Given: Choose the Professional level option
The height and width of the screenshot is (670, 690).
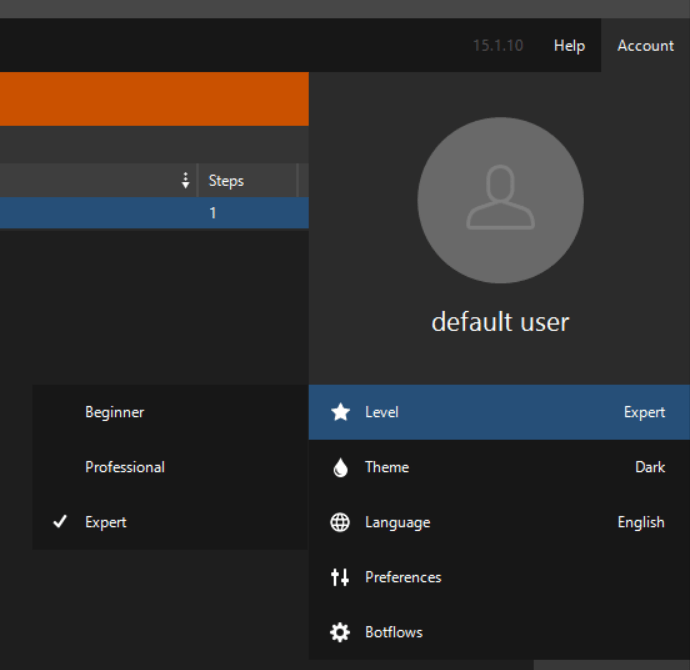Looking at the screenshot, I should [125, 467].
